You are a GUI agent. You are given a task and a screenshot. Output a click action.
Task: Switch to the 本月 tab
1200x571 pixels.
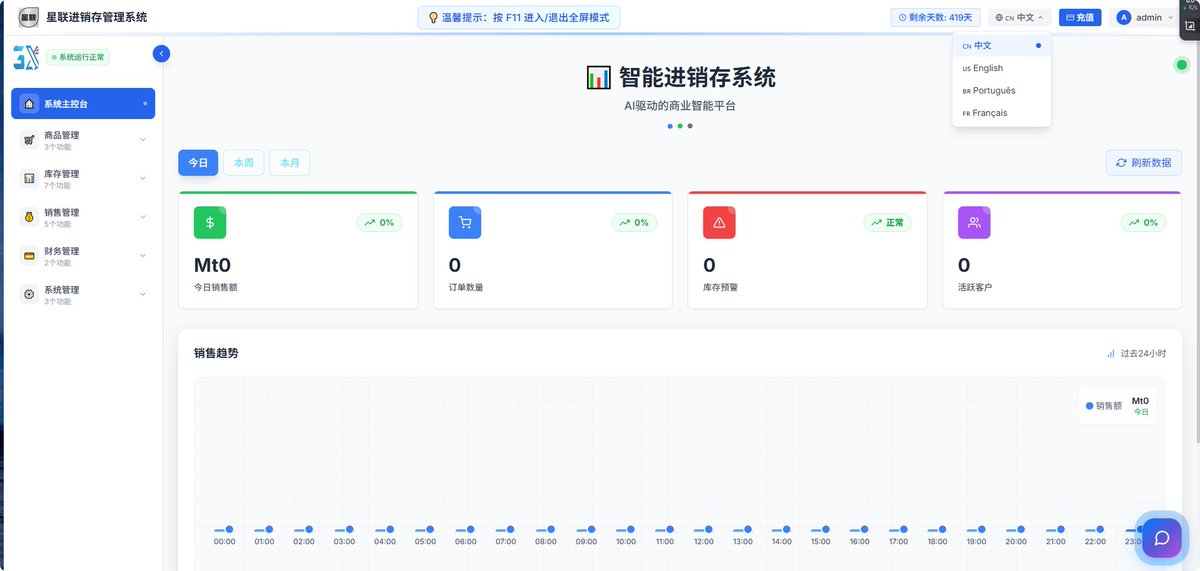pos(290,162)
